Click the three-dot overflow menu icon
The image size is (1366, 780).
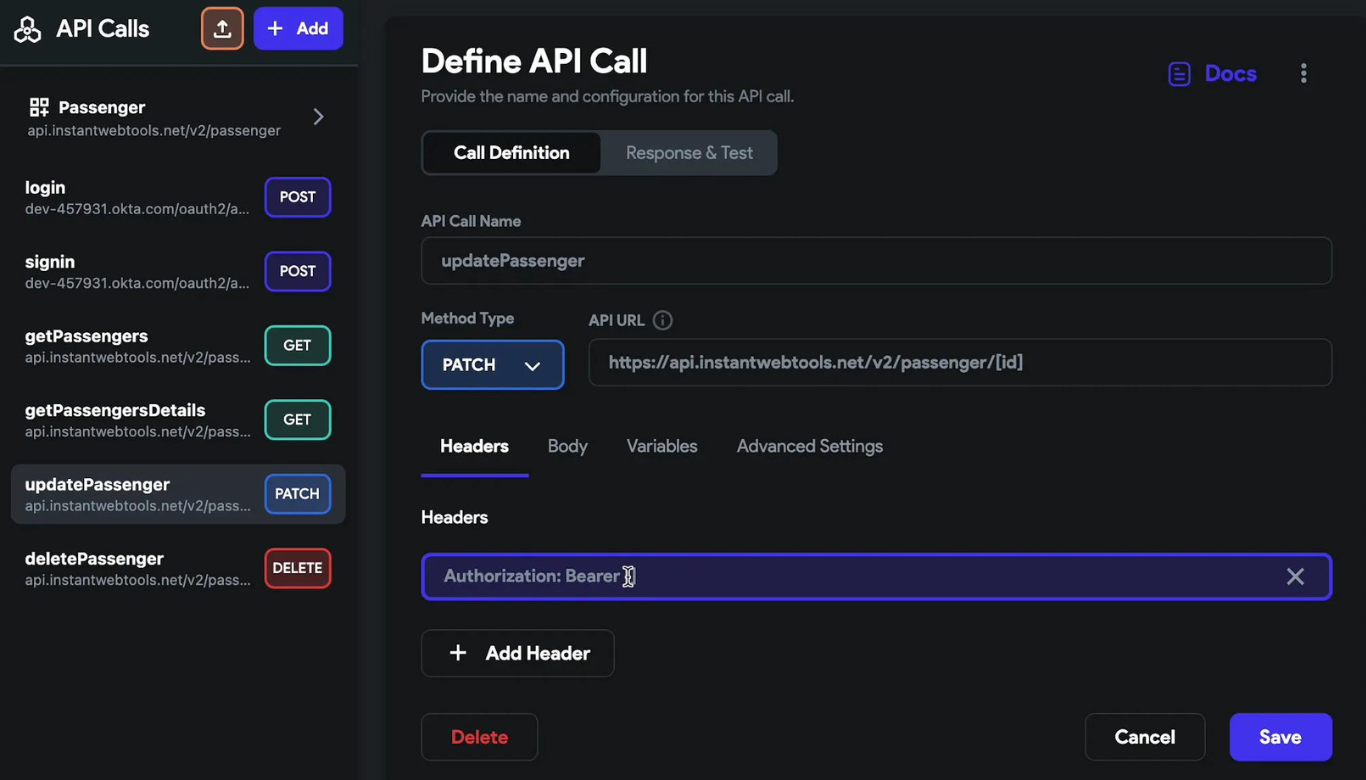(x=1304, y=73)
